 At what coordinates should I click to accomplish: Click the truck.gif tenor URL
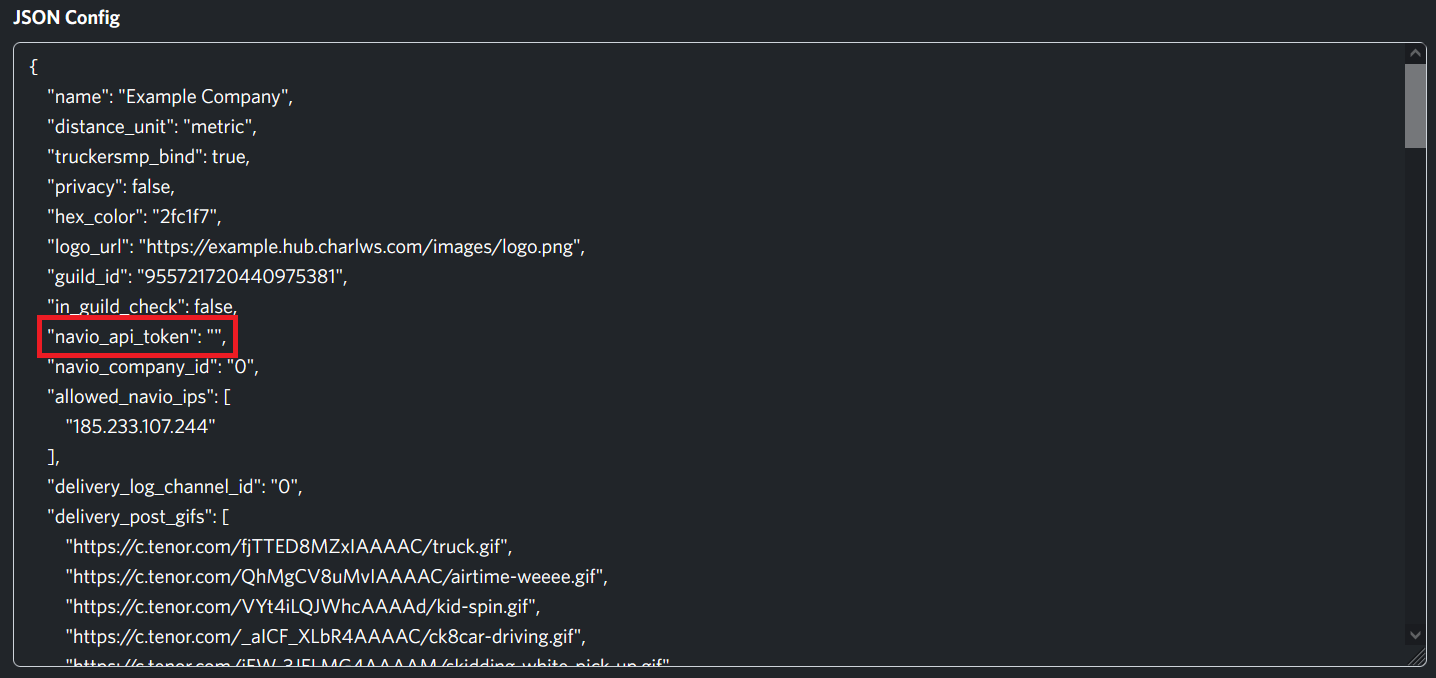pyautogui.click(x=288, y=547)
